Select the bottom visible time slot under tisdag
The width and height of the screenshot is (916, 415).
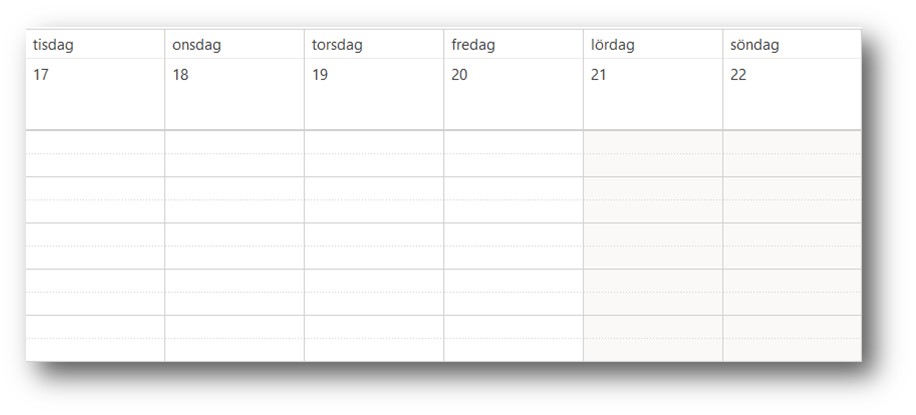point(95,349)
